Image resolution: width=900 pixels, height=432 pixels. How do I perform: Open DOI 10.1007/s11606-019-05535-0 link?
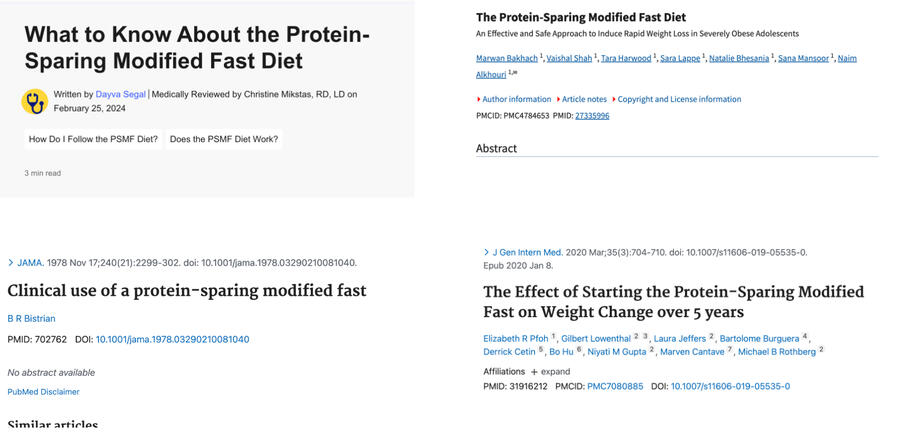[730, 386]
